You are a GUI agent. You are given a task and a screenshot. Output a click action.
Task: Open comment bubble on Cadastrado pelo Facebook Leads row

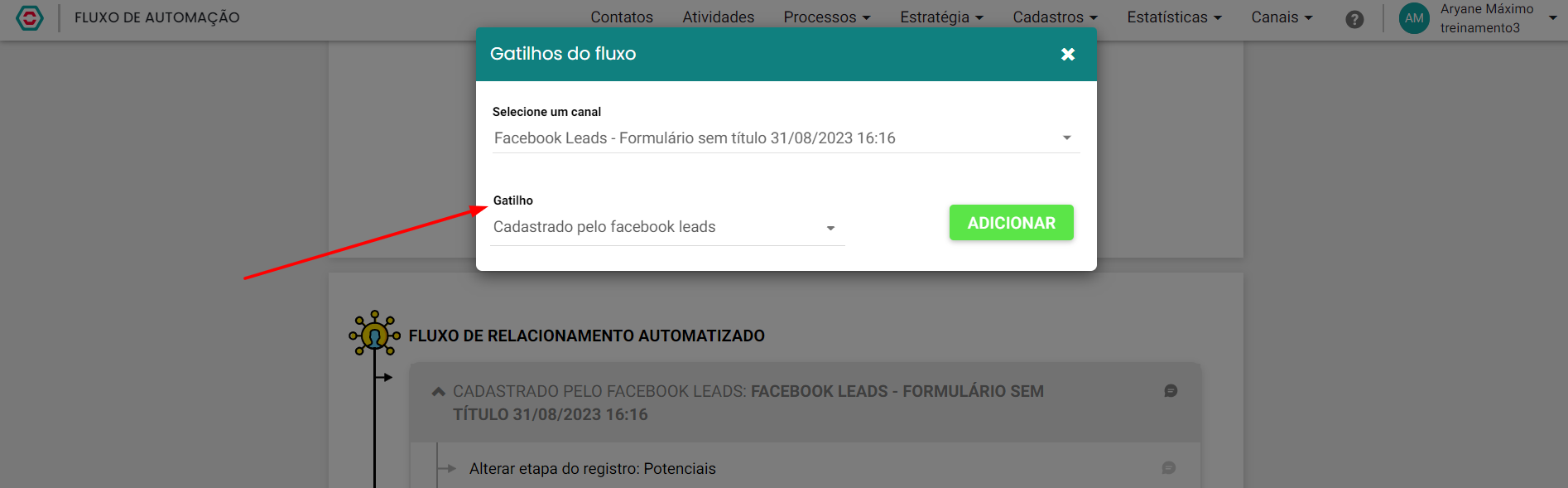pyautogui.click(x=1171, y=391)
